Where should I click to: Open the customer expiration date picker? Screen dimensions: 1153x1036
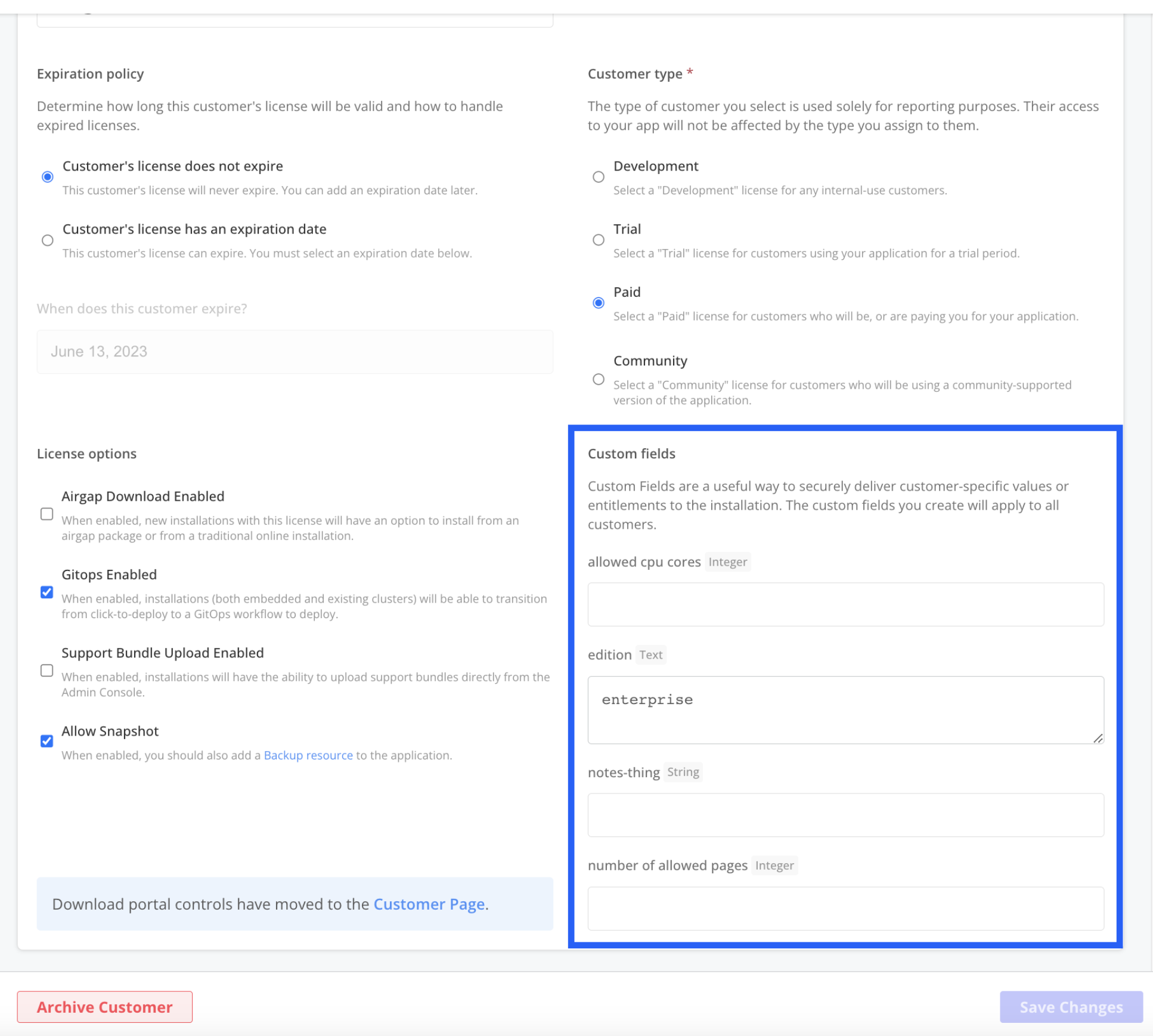pos(295,352)
